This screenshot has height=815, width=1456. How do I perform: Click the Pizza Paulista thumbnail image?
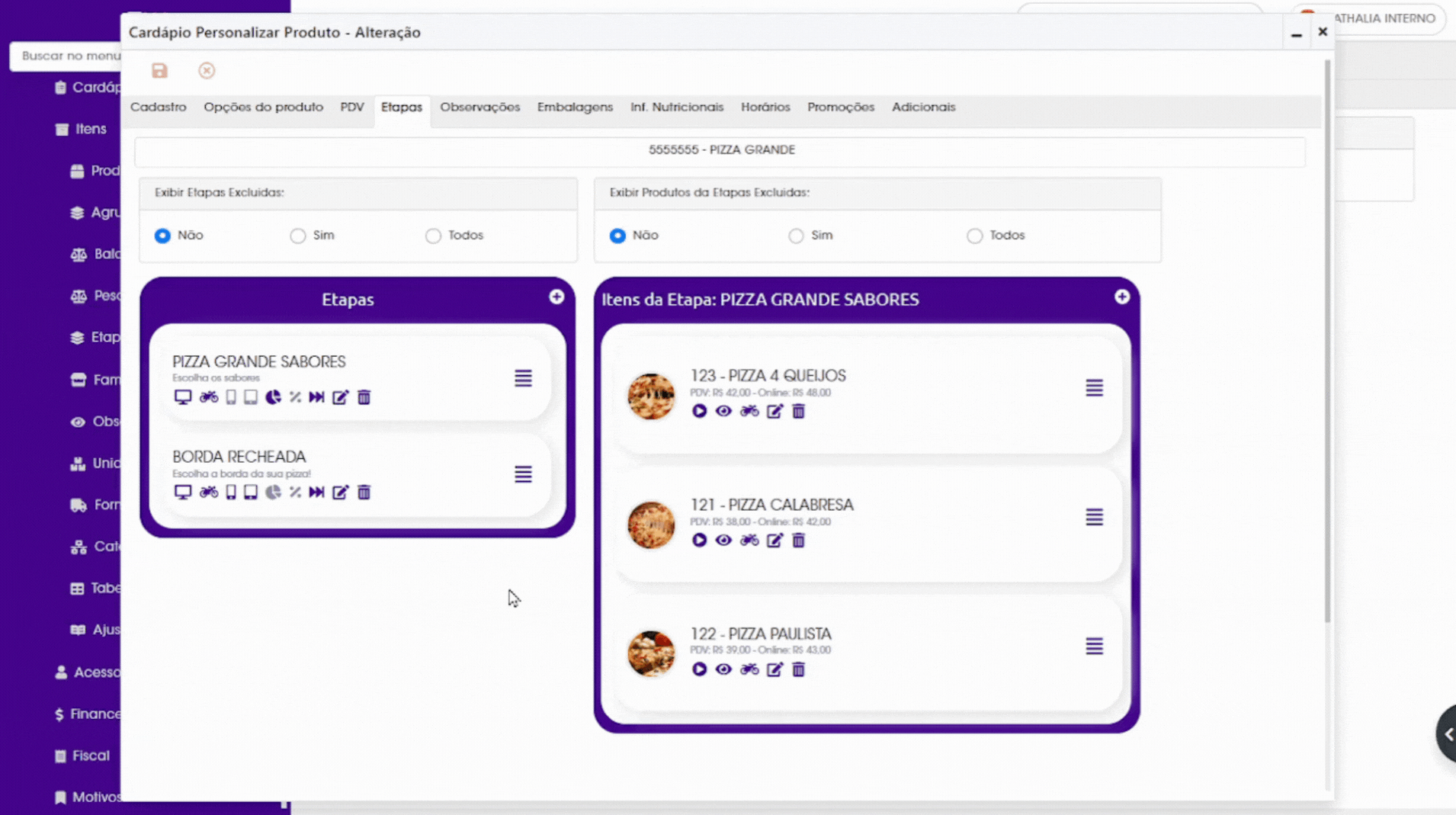click(651, 653)
